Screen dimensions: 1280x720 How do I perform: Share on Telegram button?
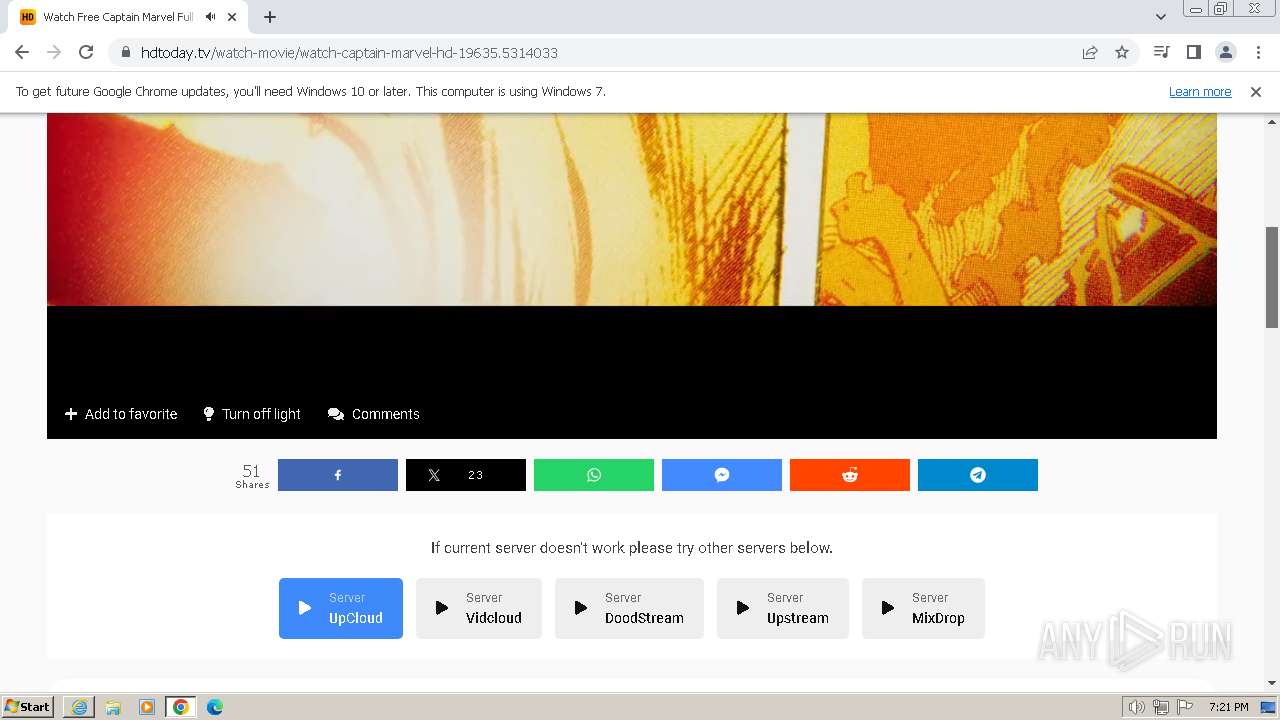pos(978,475)
